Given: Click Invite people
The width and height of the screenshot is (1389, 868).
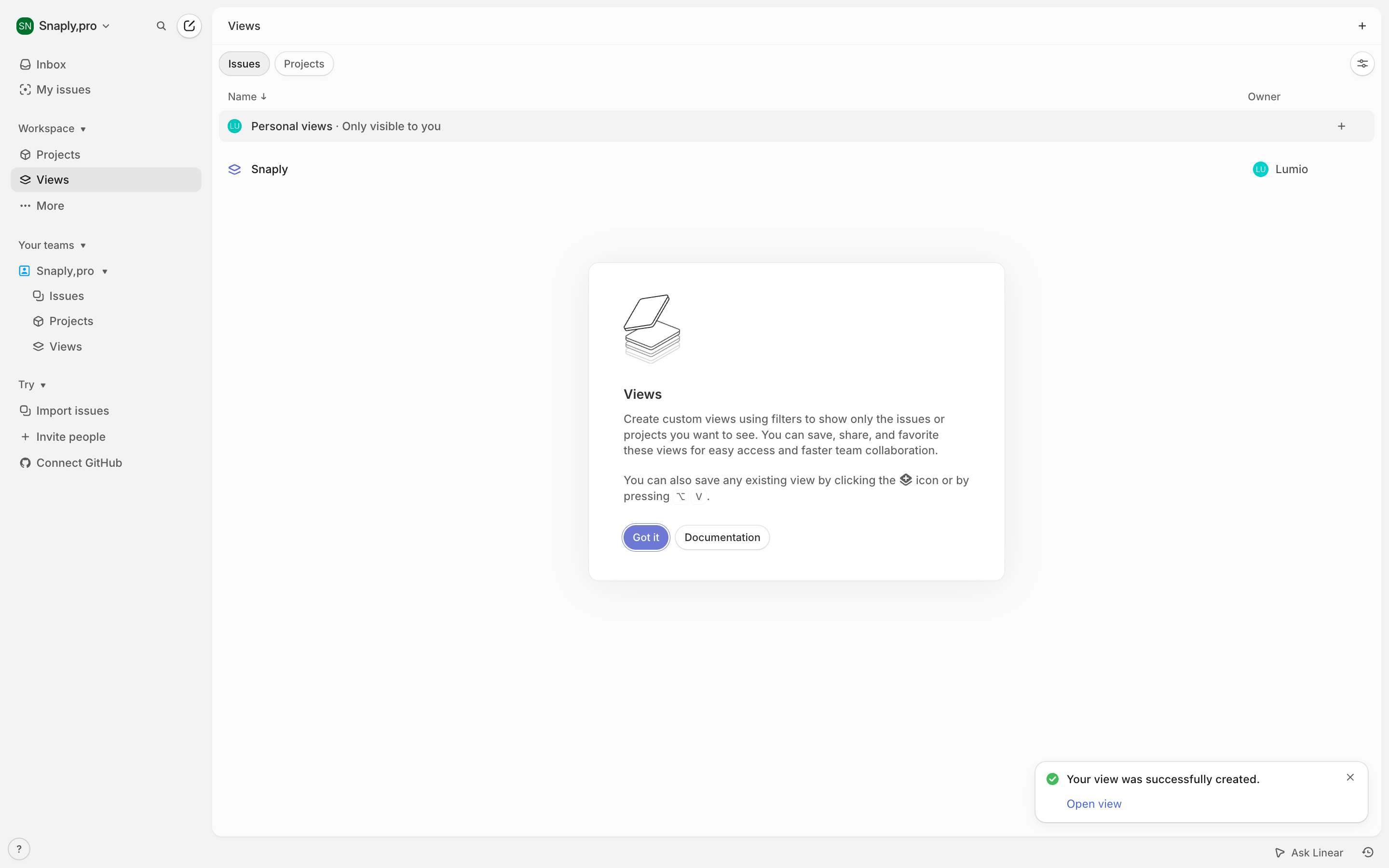Looking at the screenshot, I should (x=106, y=437).
